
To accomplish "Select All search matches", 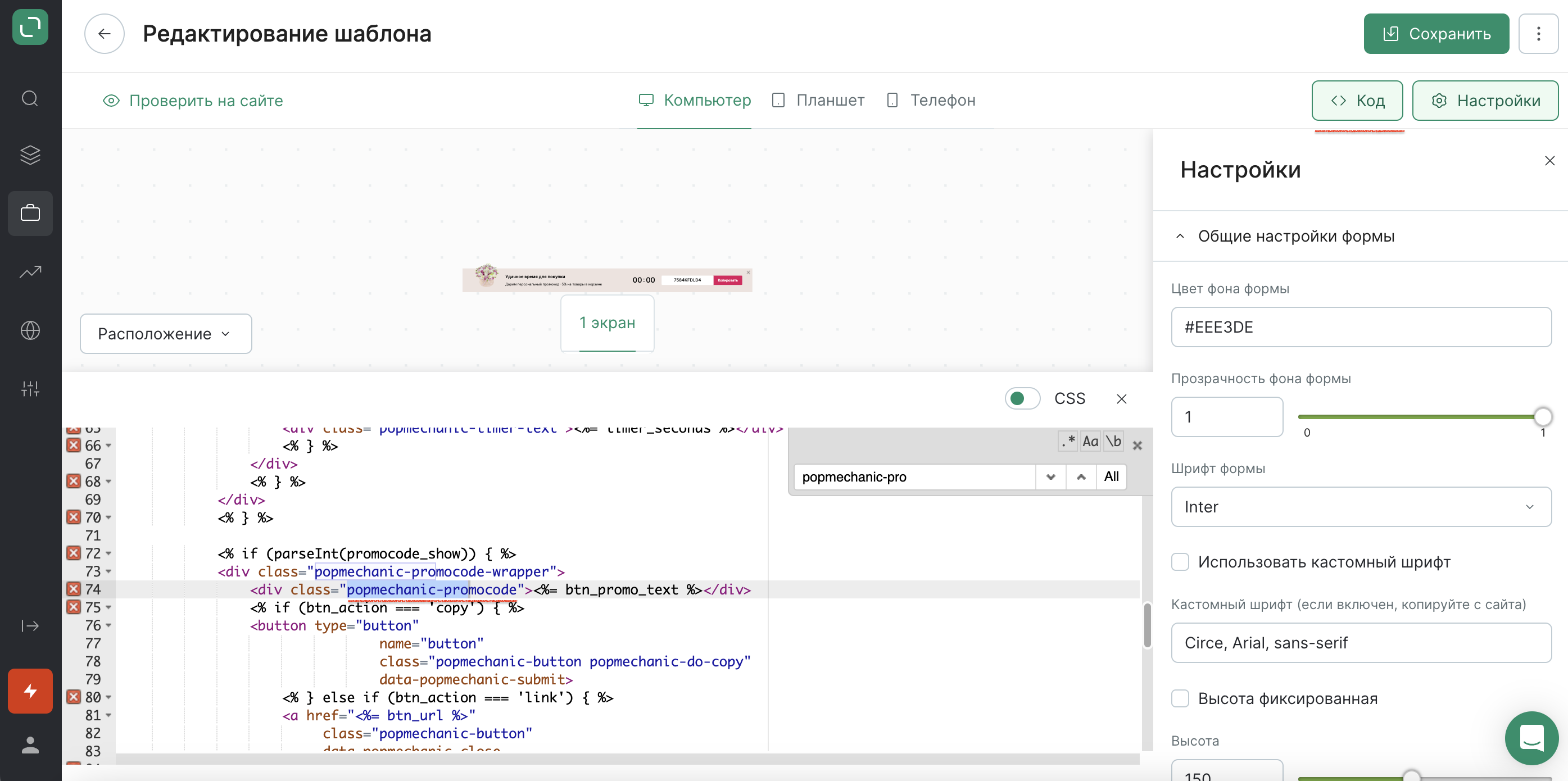I will tap(1111, 476).
